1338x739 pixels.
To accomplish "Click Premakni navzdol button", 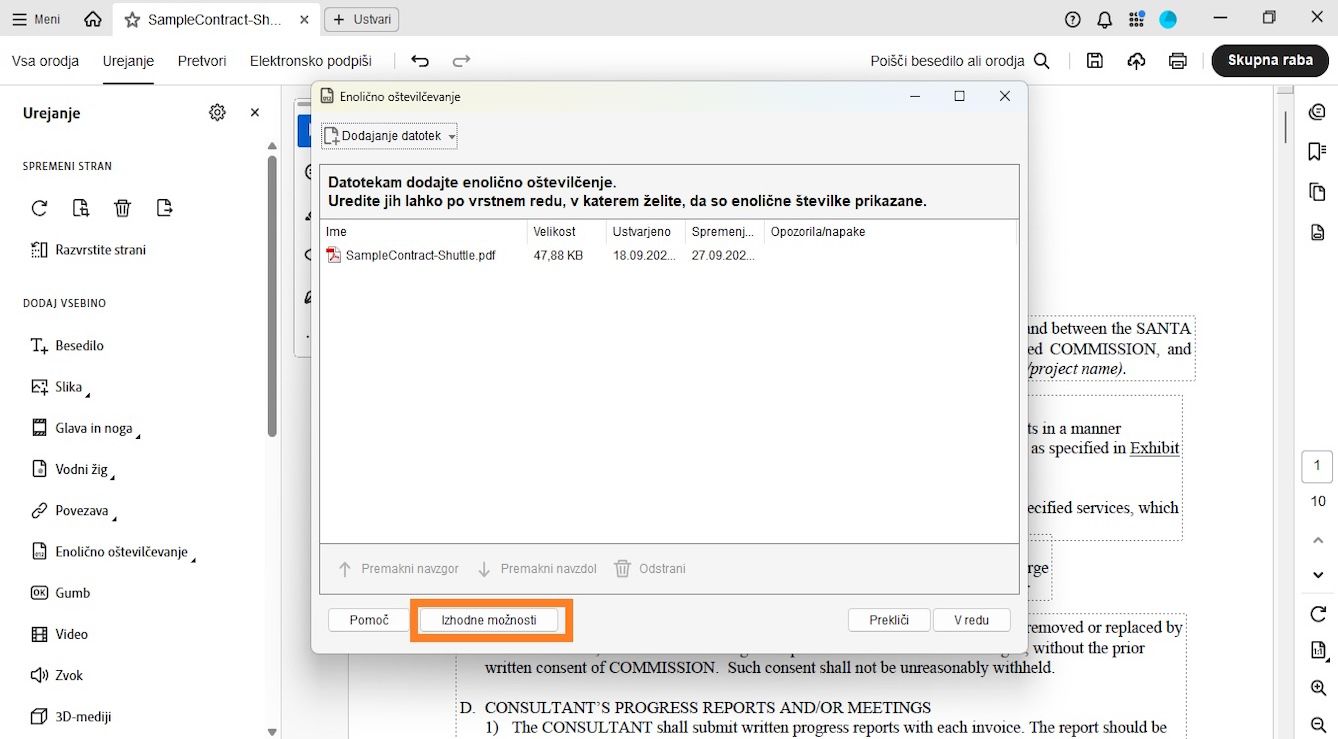I will pyautogui.click(x=537, y=569).
